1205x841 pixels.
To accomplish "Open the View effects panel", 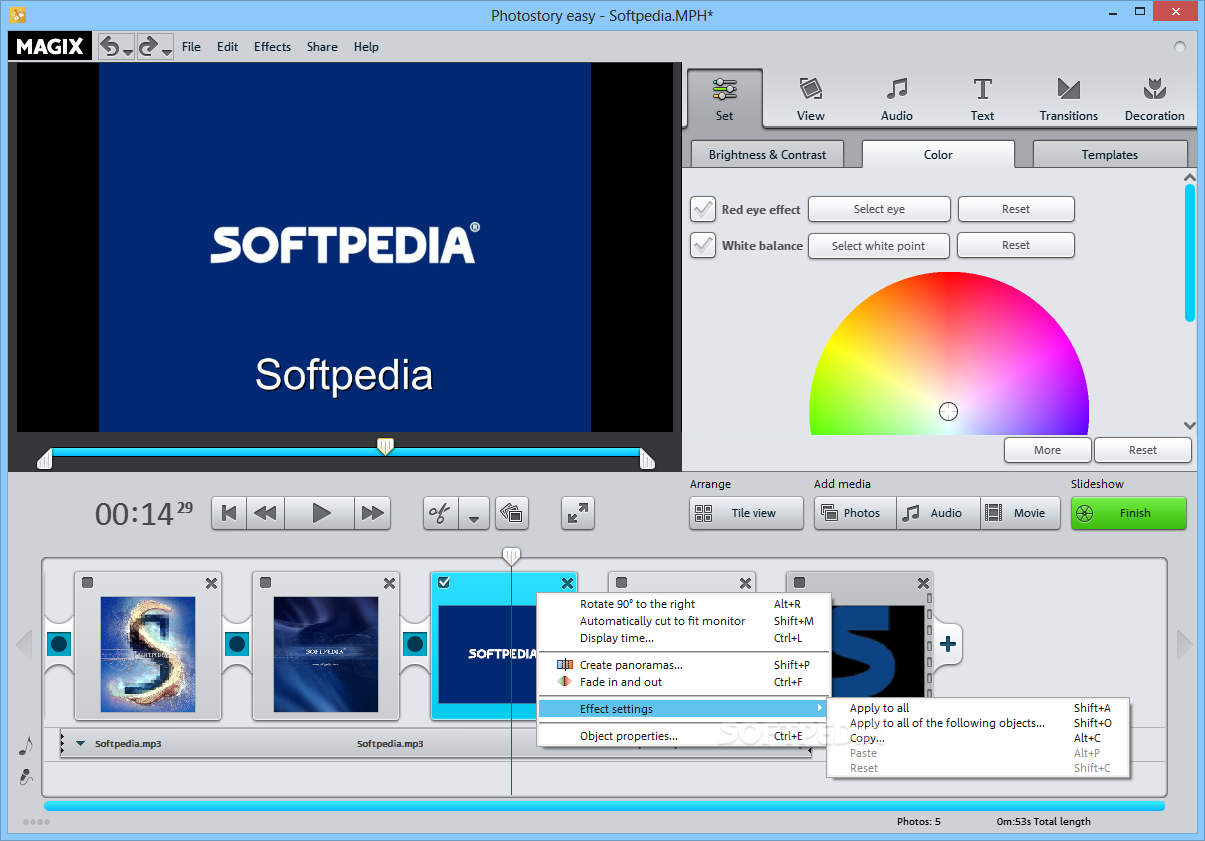I will coord(810,99).
